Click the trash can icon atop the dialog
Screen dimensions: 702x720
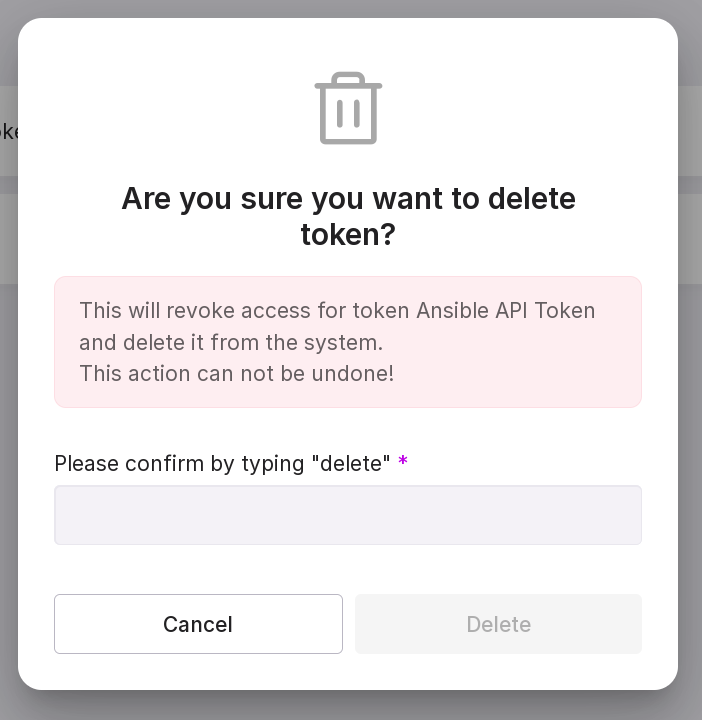348,108
